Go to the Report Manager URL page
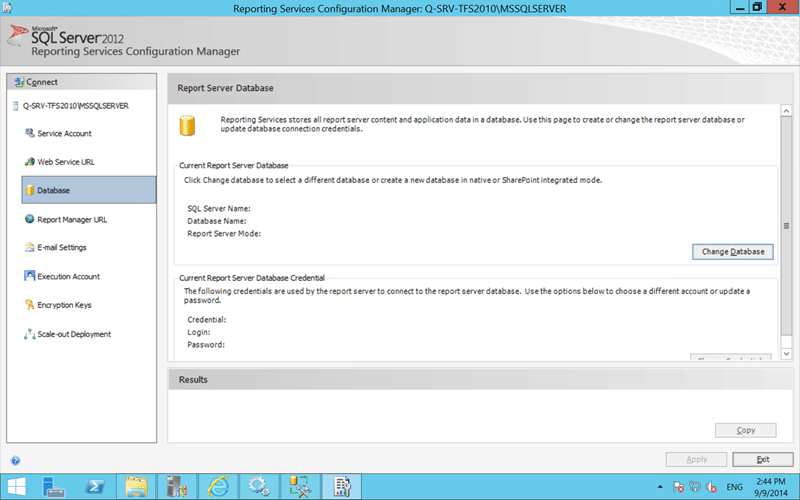This screenshot has width=800, height=500. tap(72, 219)
